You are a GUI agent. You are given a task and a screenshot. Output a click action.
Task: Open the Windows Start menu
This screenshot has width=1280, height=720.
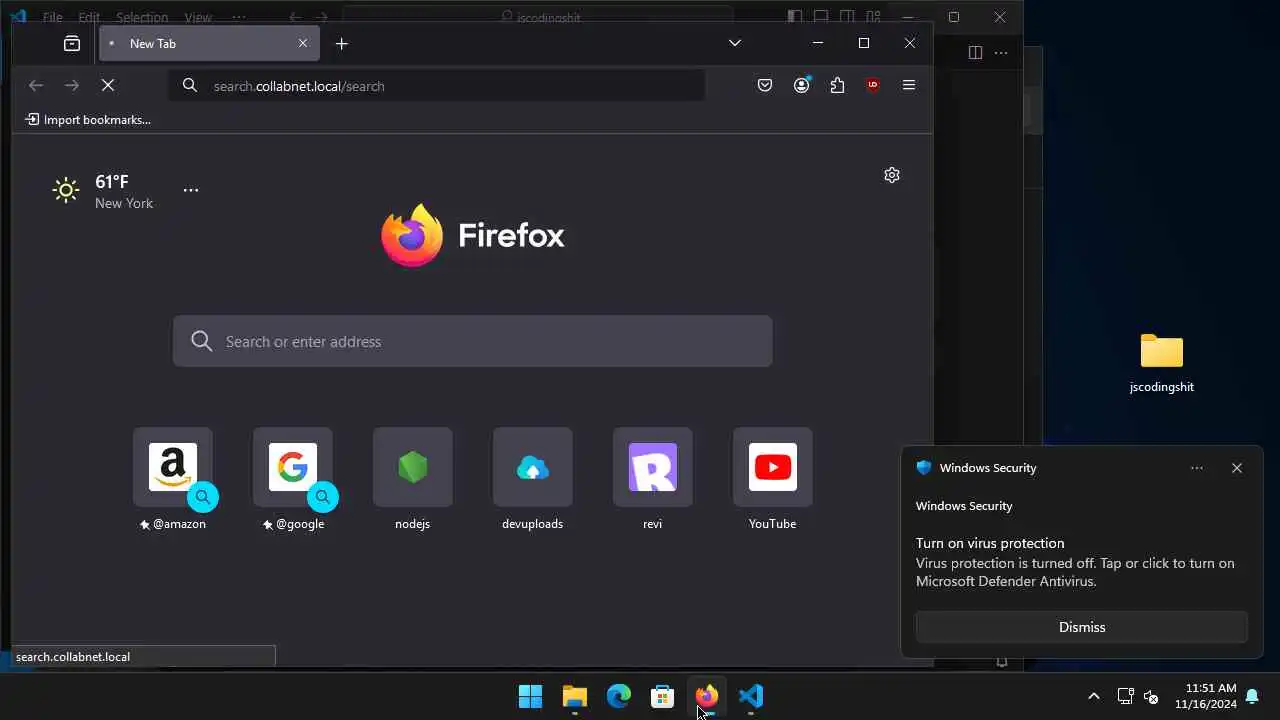[x=530, y=696]
